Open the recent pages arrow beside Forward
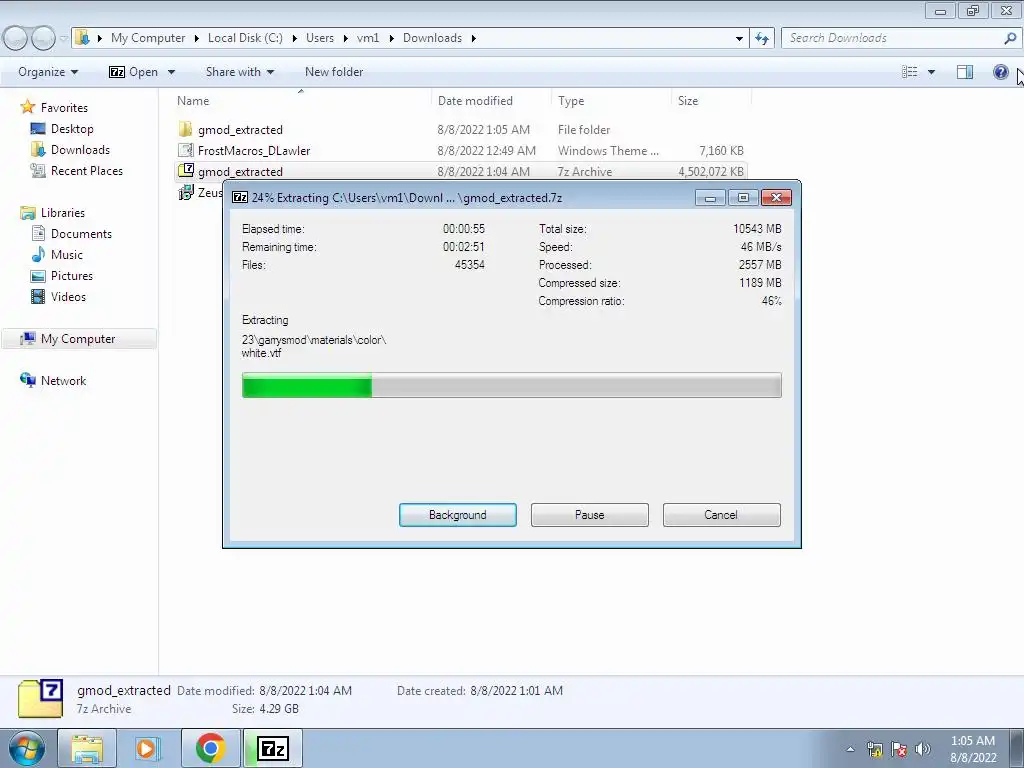 tap(63, 39)
